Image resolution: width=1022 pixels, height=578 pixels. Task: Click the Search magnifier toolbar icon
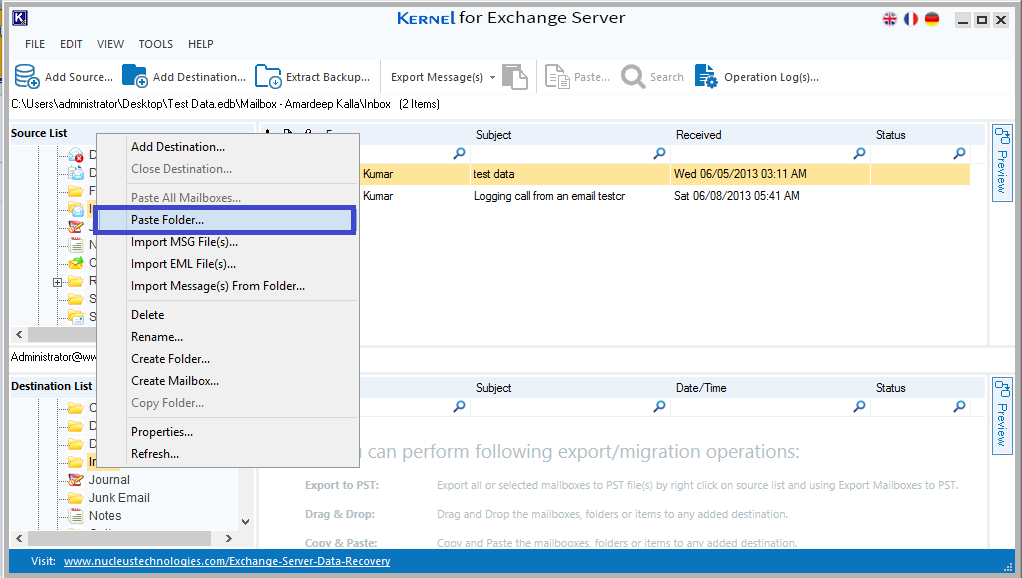[x=633, y=76]
